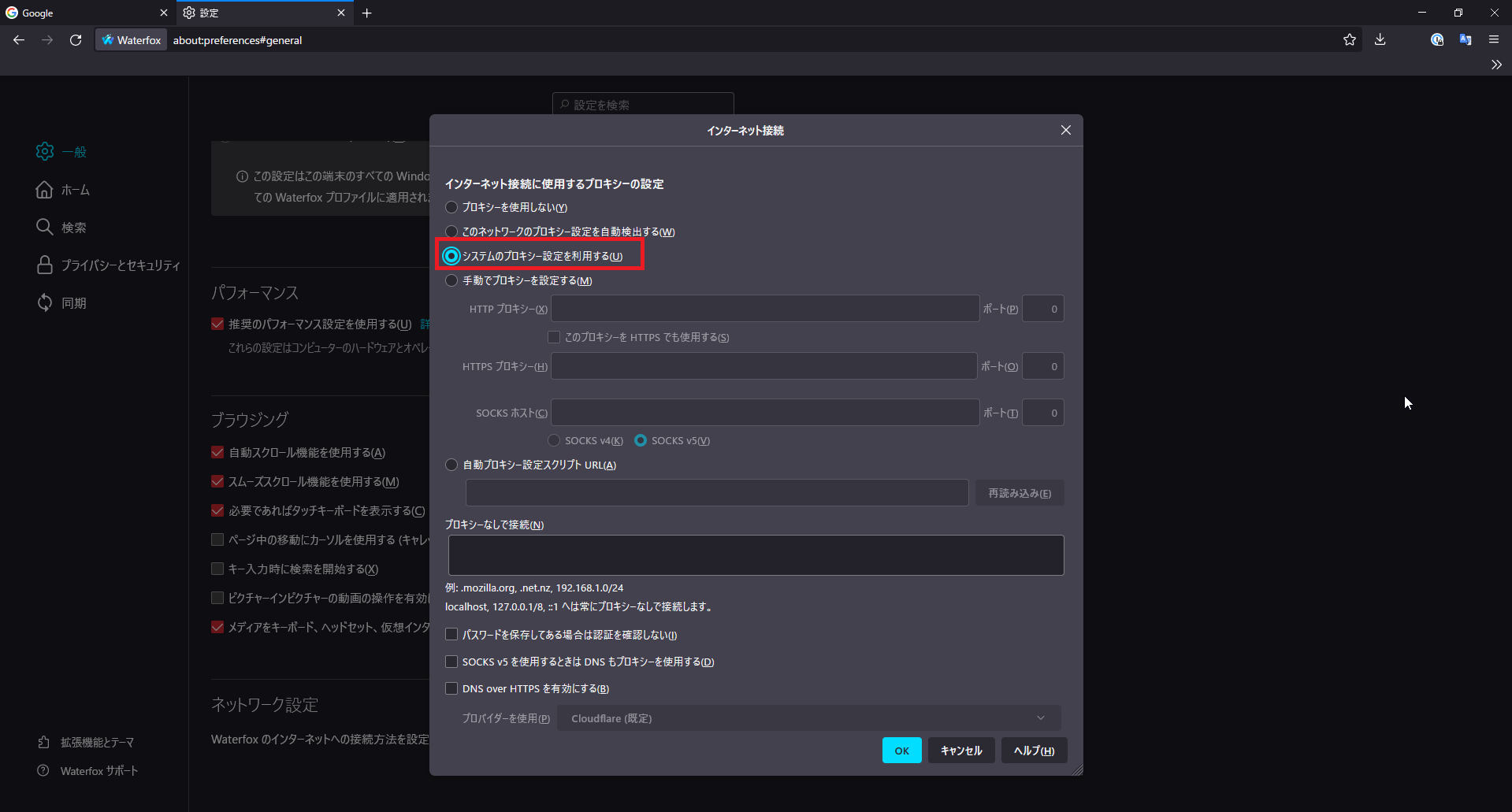Viewport: 1512px width, 812px height.
Task: Open the Cloudflare (既定) provider dropdown
Action: (x=809, y=718)
